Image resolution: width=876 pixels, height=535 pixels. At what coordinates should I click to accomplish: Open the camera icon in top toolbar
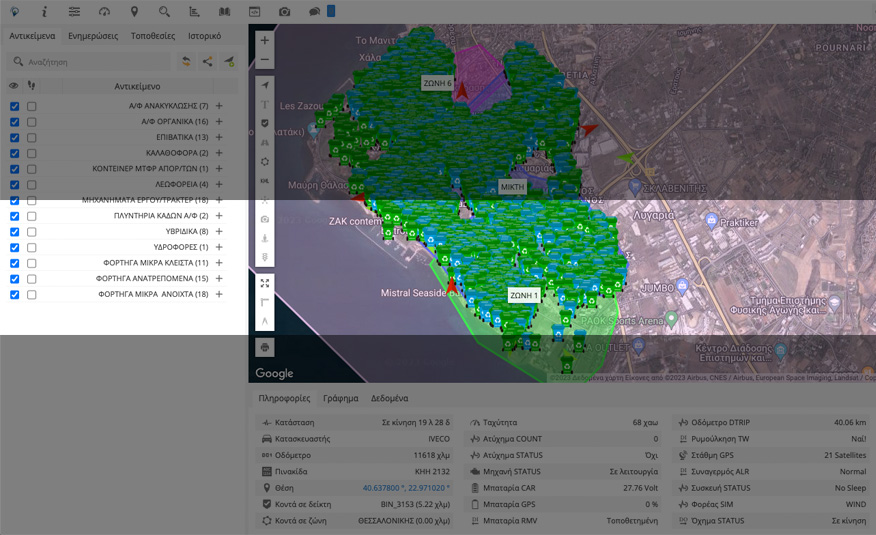coord(284,12)
